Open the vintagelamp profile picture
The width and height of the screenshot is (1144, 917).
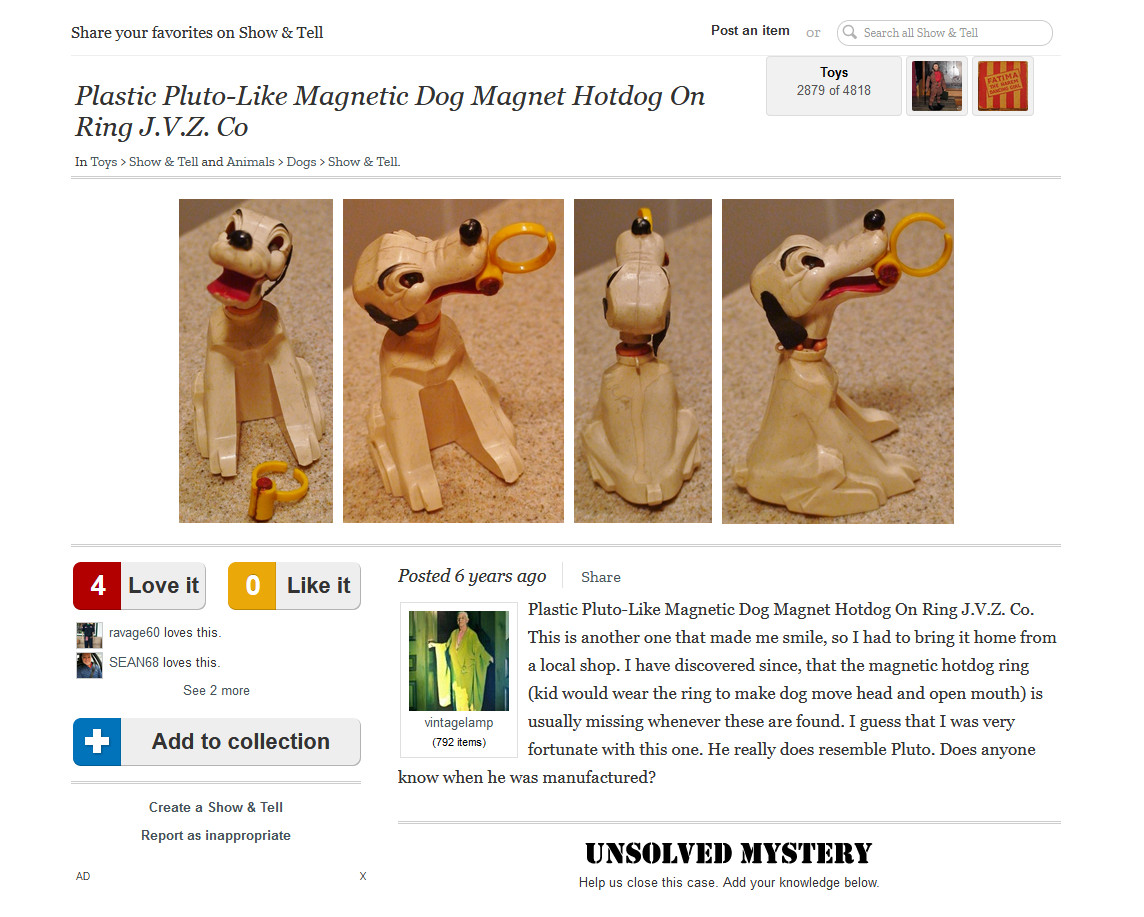[459, 661]
